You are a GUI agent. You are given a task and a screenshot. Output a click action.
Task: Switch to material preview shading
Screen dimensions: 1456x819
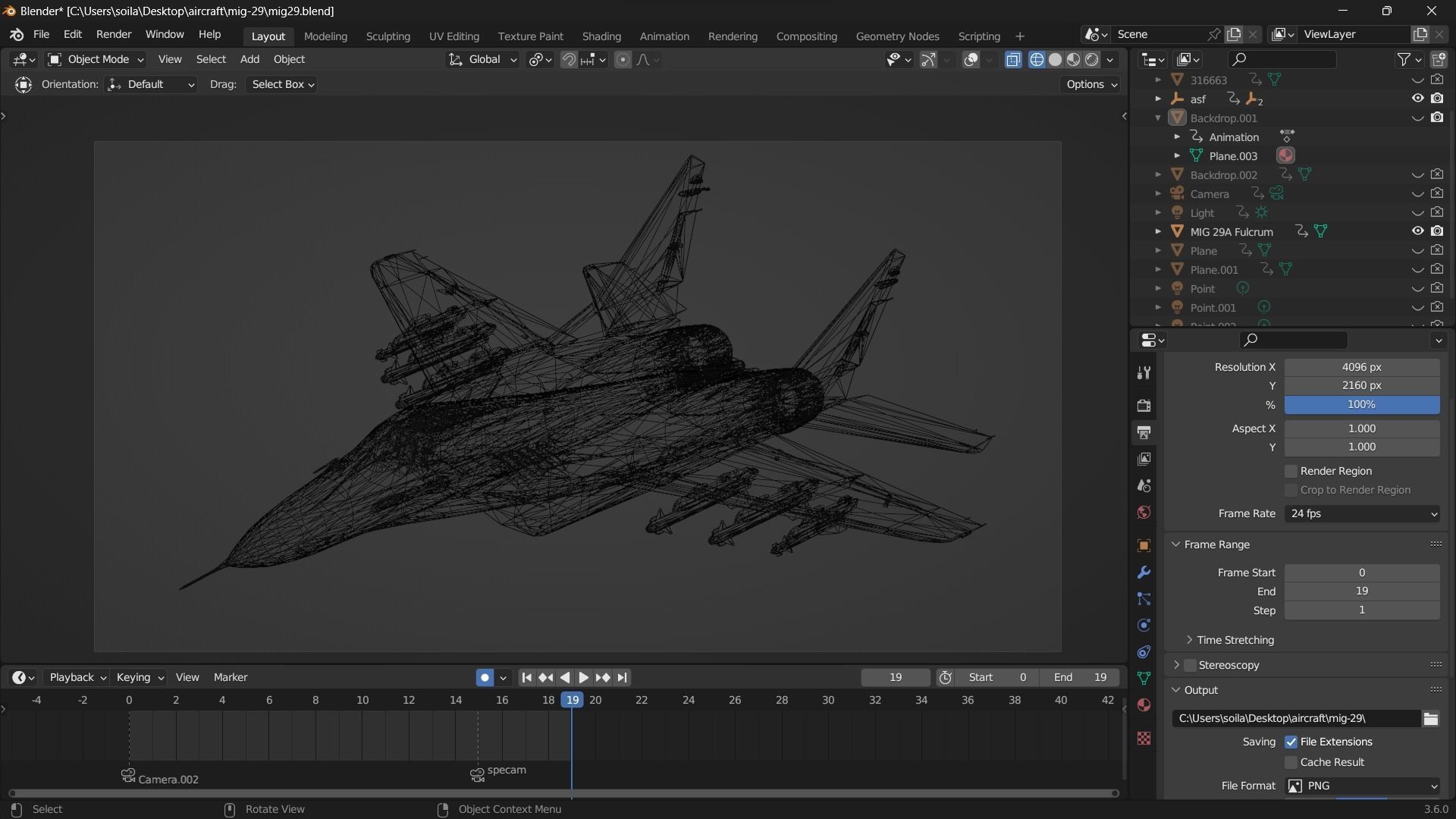[1073, 59]
